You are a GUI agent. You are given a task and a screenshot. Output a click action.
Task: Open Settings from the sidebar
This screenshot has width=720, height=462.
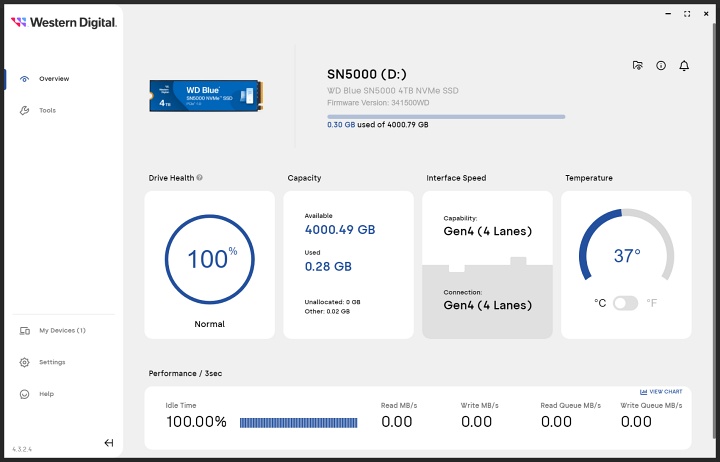coord(52,362)
